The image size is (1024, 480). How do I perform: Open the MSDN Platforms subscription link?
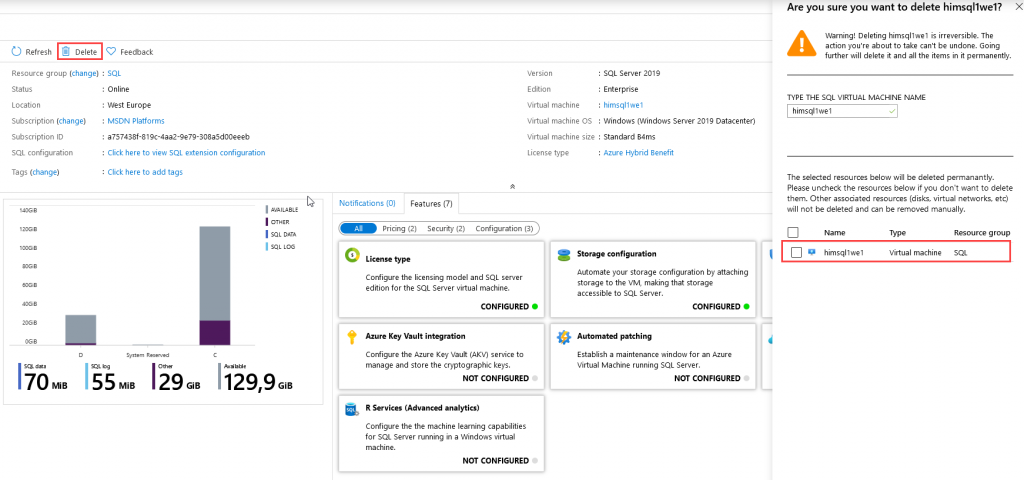pos(136,121)
